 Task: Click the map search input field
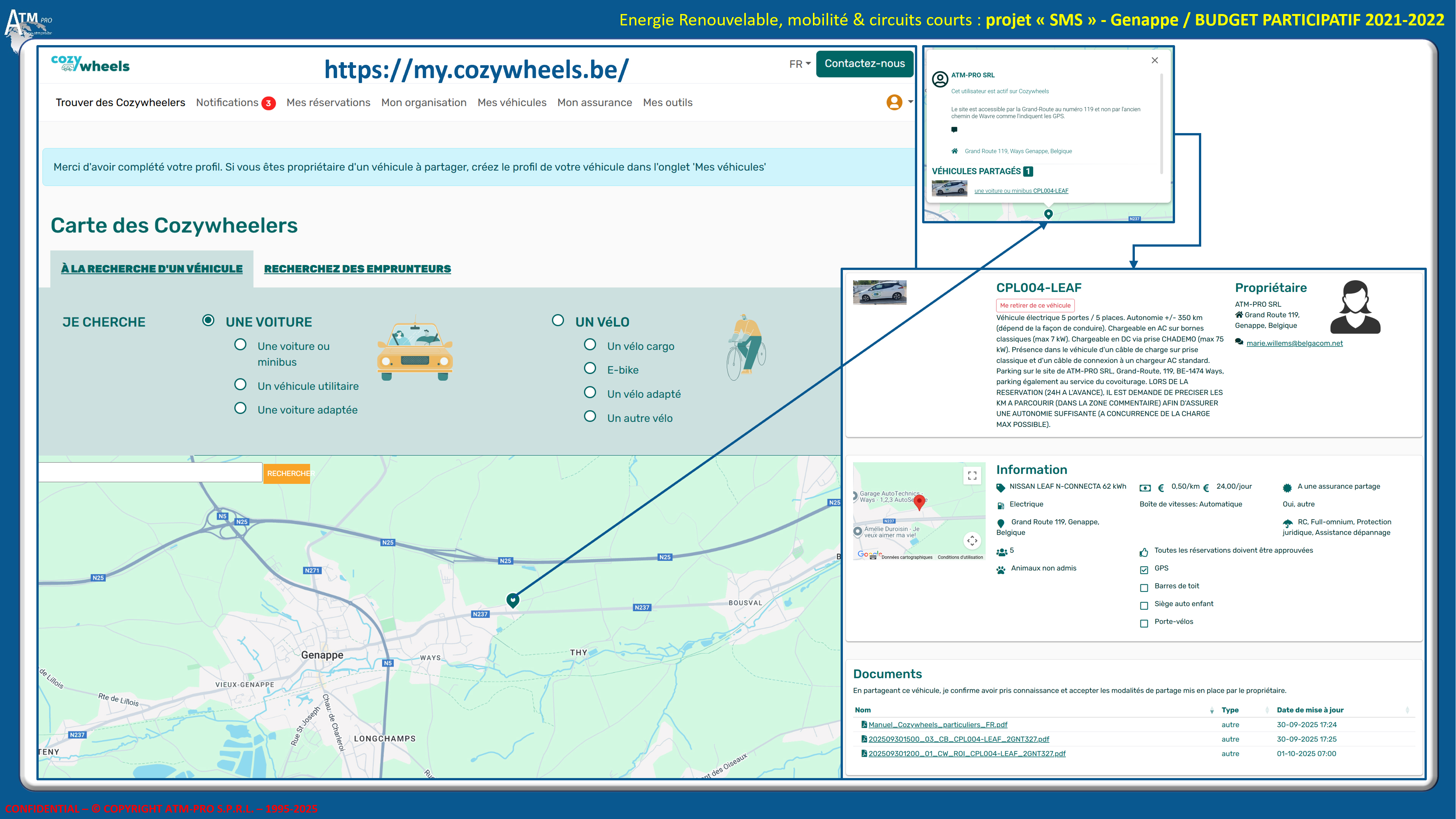click(150, 472)
